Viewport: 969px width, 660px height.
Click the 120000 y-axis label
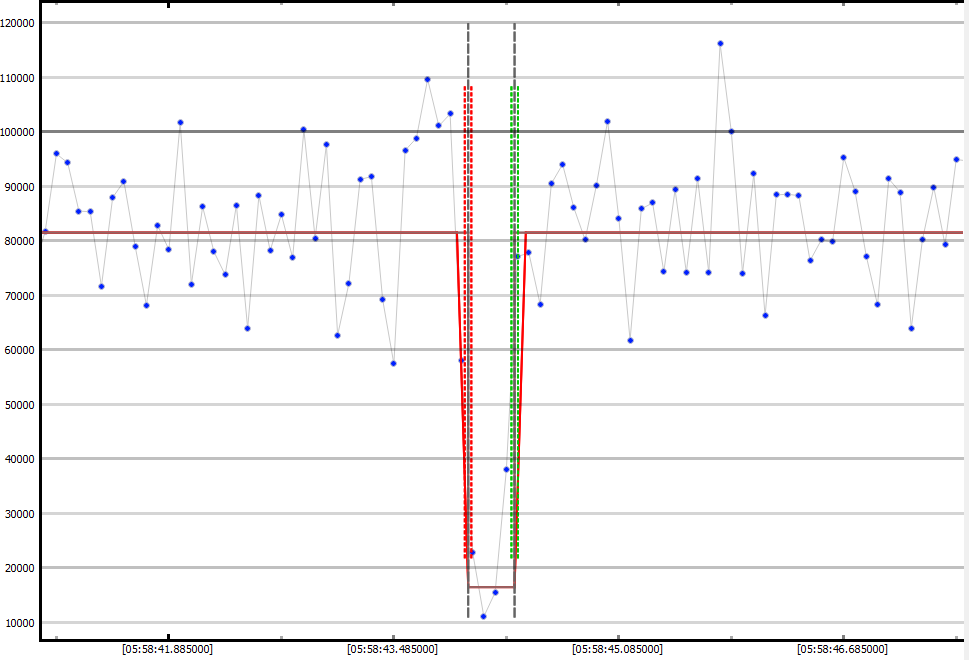(x=18, y=23)
